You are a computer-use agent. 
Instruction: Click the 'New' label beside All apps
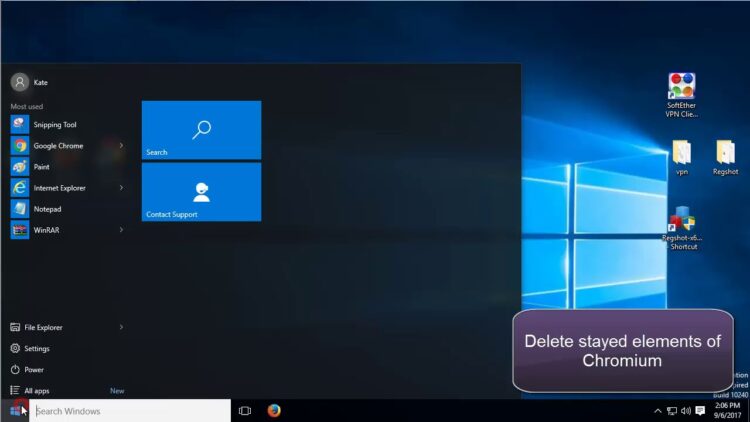pos(117,391)
